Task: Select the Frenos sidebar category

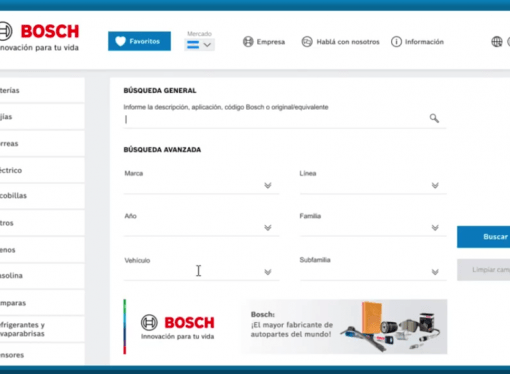Action: click(42, 250)
